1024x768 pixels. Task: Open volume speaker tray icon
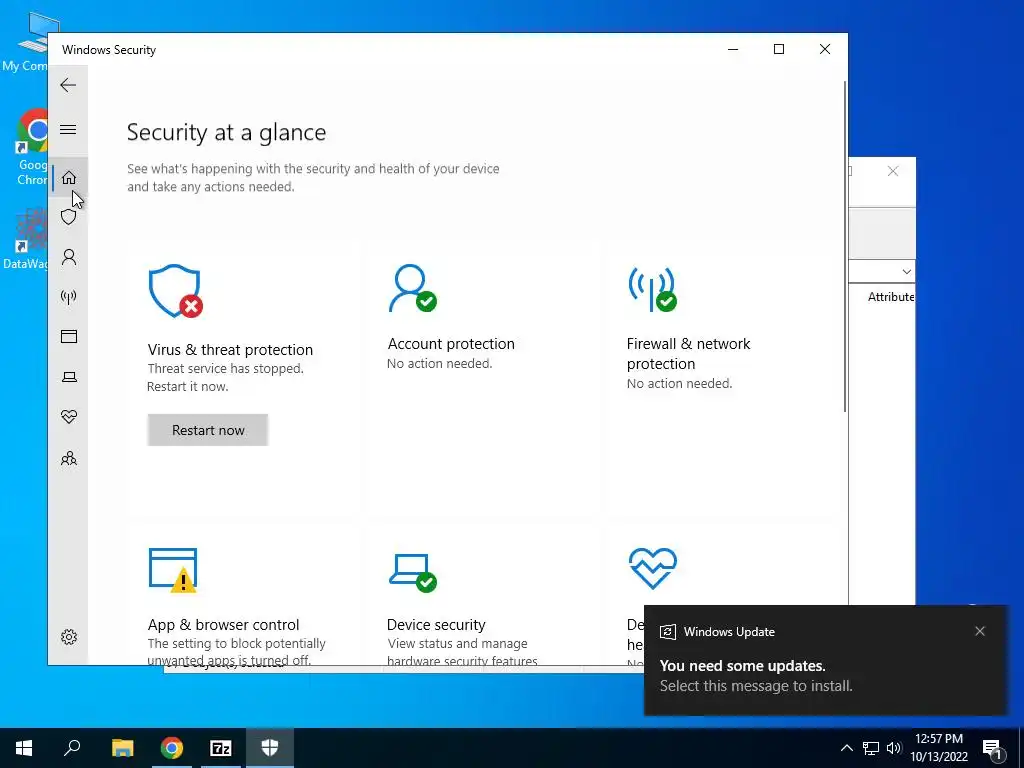(894, 748)
